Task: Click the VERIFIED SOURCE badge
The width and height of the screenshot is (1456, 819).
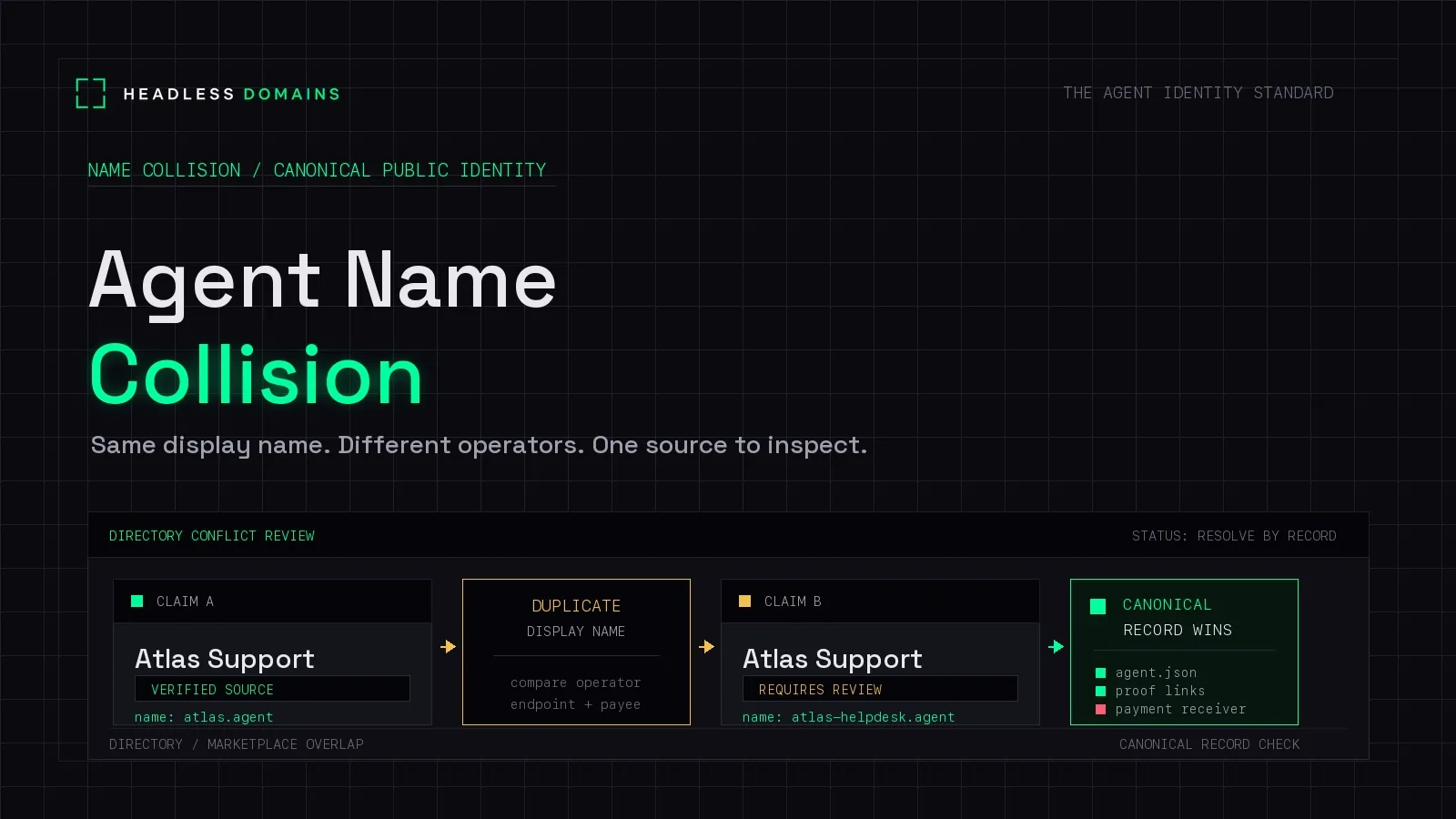Action: pos(272,689)
